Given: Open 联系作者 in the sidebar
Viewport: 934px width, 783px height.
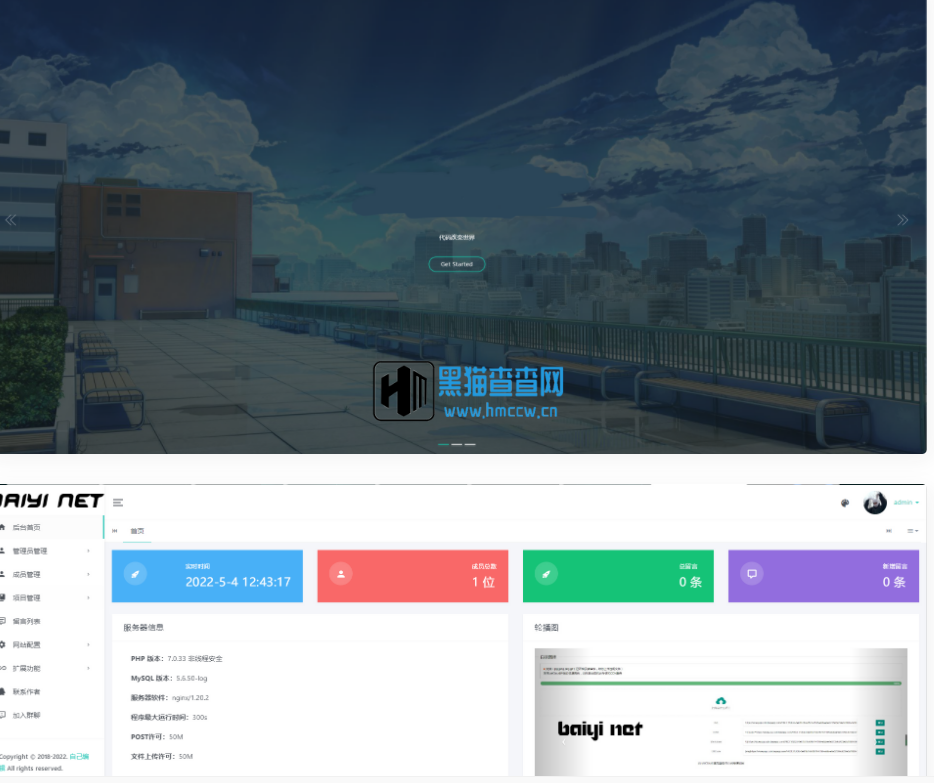Looking at the screenshot, I should pyautogui.click(x=27, y=692).
